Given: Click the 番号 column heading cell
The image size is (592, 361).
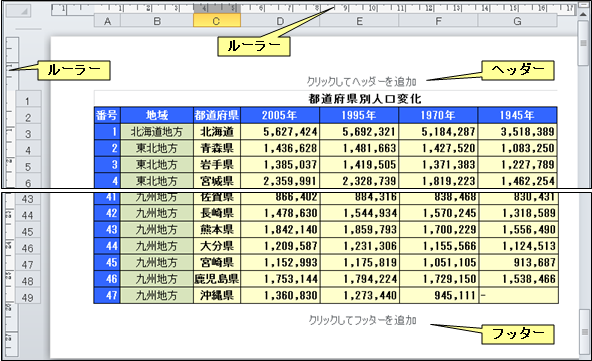Looking at the screenshot, I should pyautogui.click(x=107, y=115).
